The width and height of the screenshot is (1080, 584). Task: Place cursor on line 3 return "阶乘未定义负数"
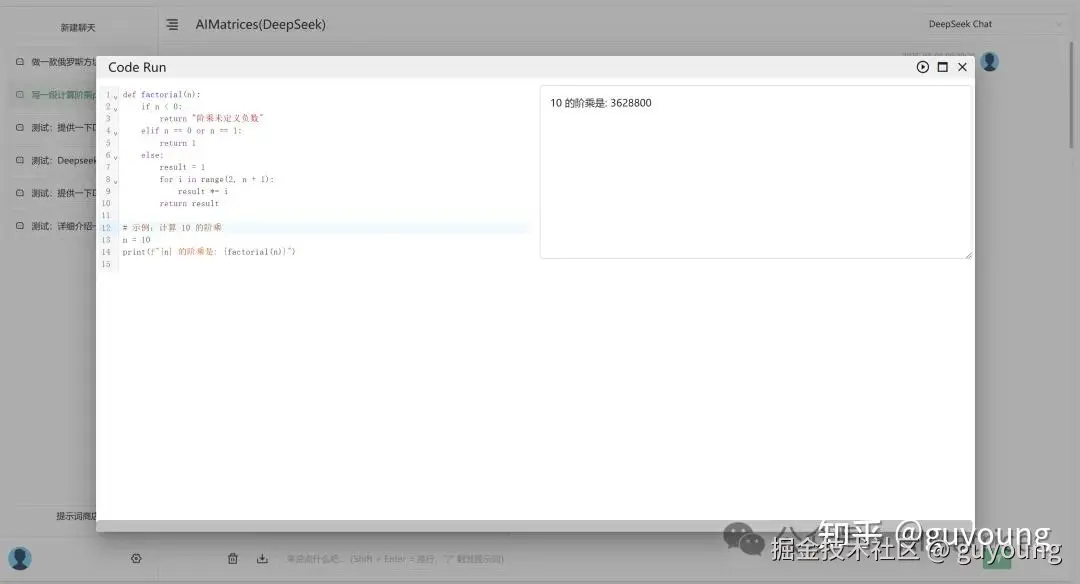tap(211, 118)
